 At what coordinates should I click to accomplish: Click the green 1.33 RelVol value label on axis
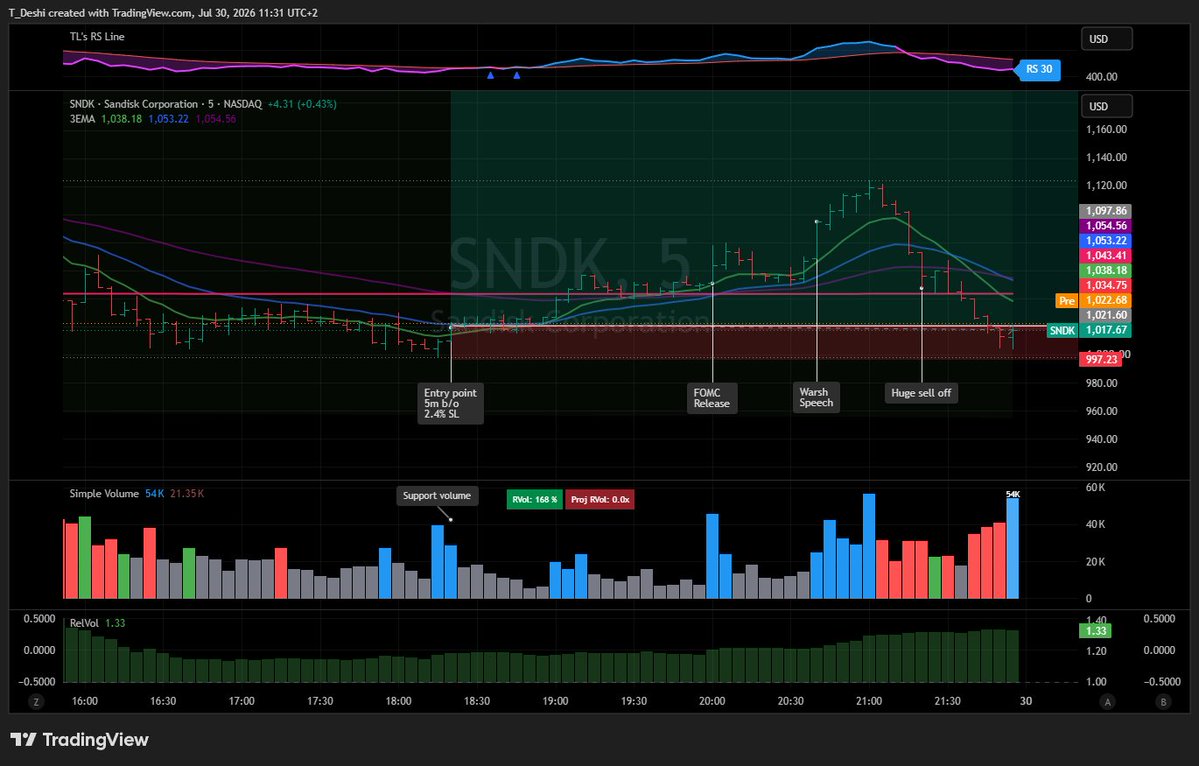1096,631
